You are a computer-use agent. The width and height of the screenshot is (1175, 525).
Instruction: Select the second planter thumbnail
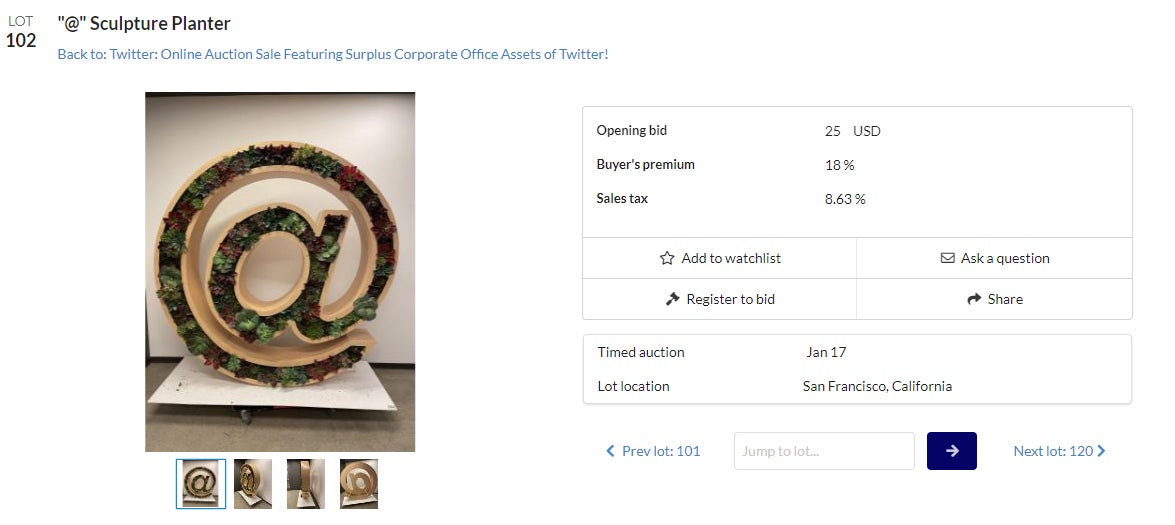(x=253, y=484)
